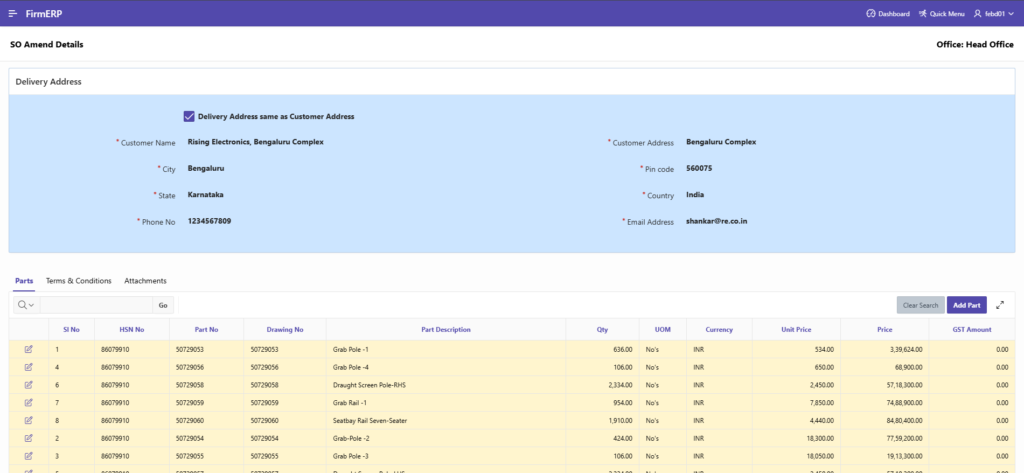The height and width of the screenshot is (473, 1024).
Task: Edit the Draught Screen Pole-RHS row
Action: pos(29,385)
